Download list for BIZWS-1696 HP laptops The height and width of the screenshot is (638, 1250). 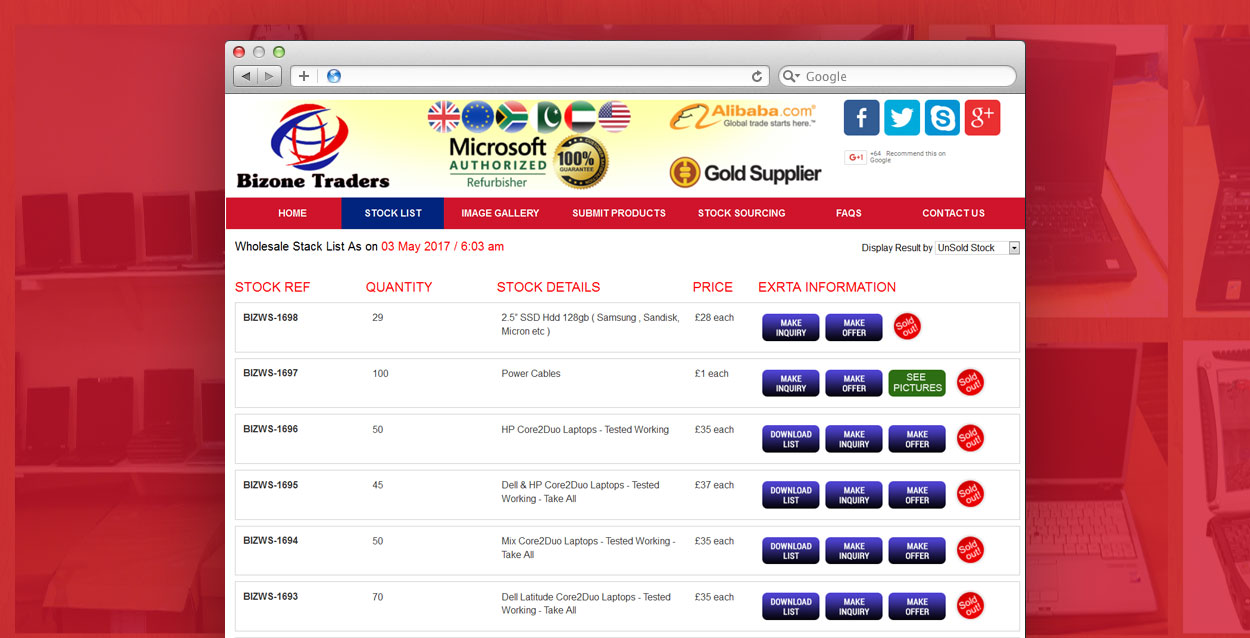tap(791, 439)
